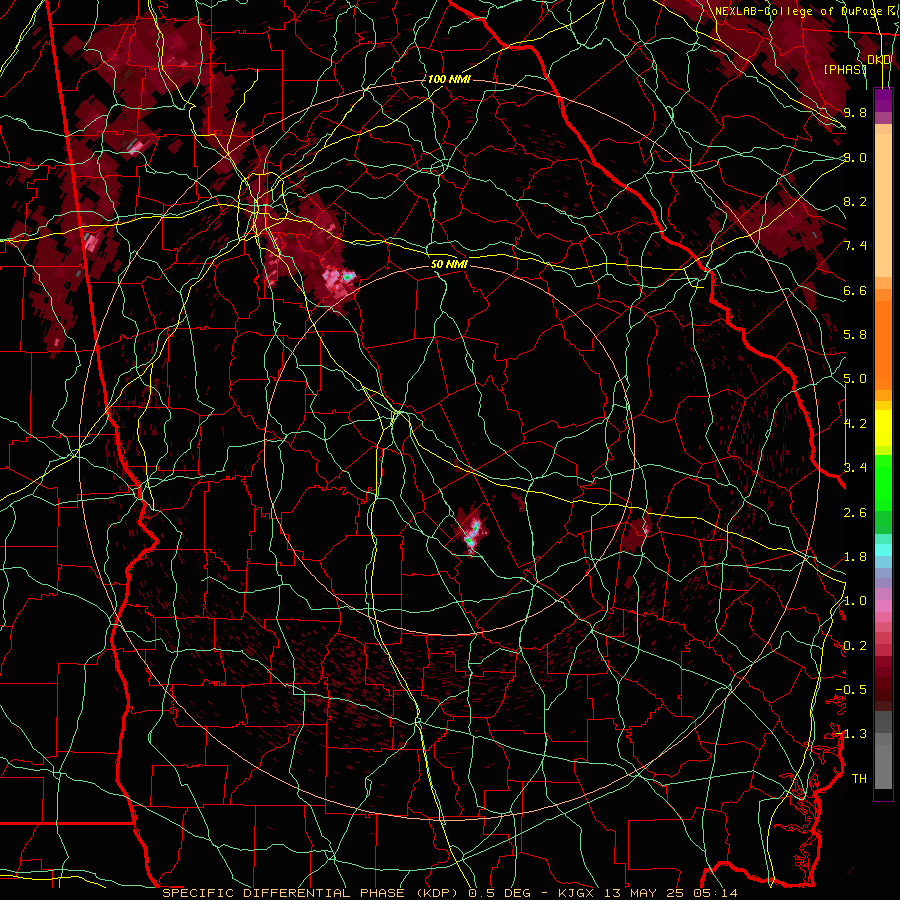Click the 3.4 value on the color scale

855,468
